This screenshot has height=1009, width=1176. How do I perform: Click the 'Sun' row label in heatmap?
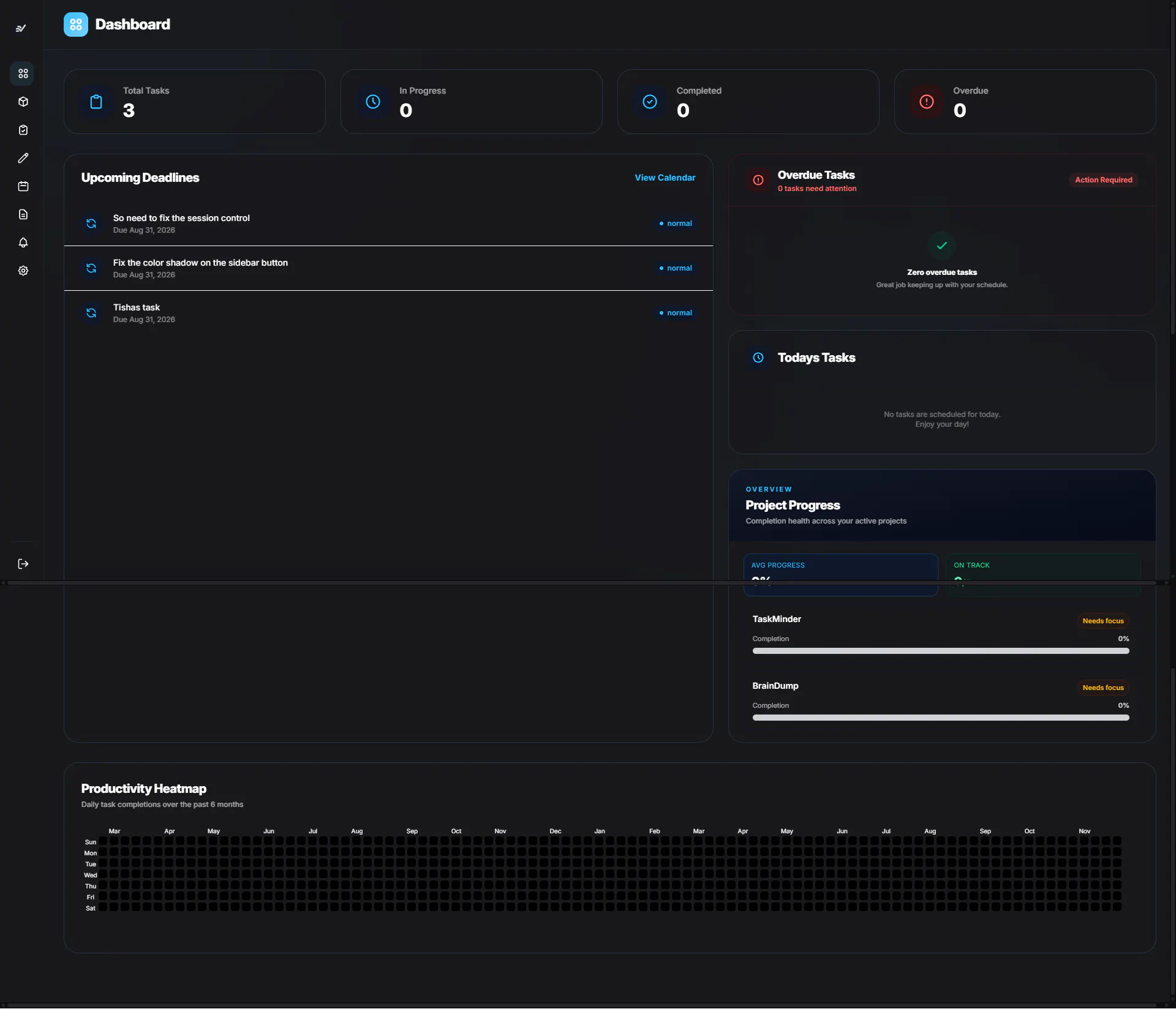click(x=91, y=842)
